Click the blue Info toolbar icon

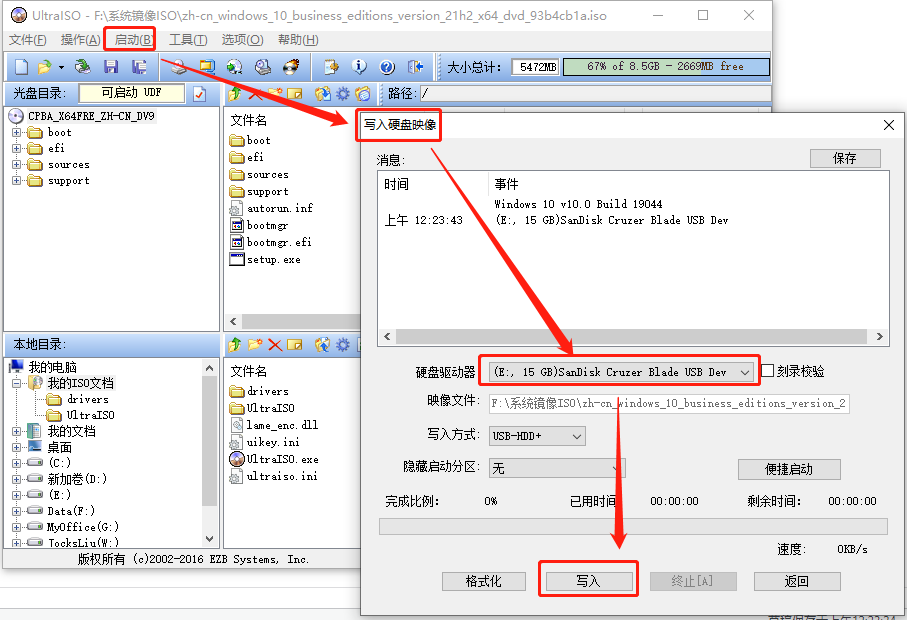click(359, 67)
